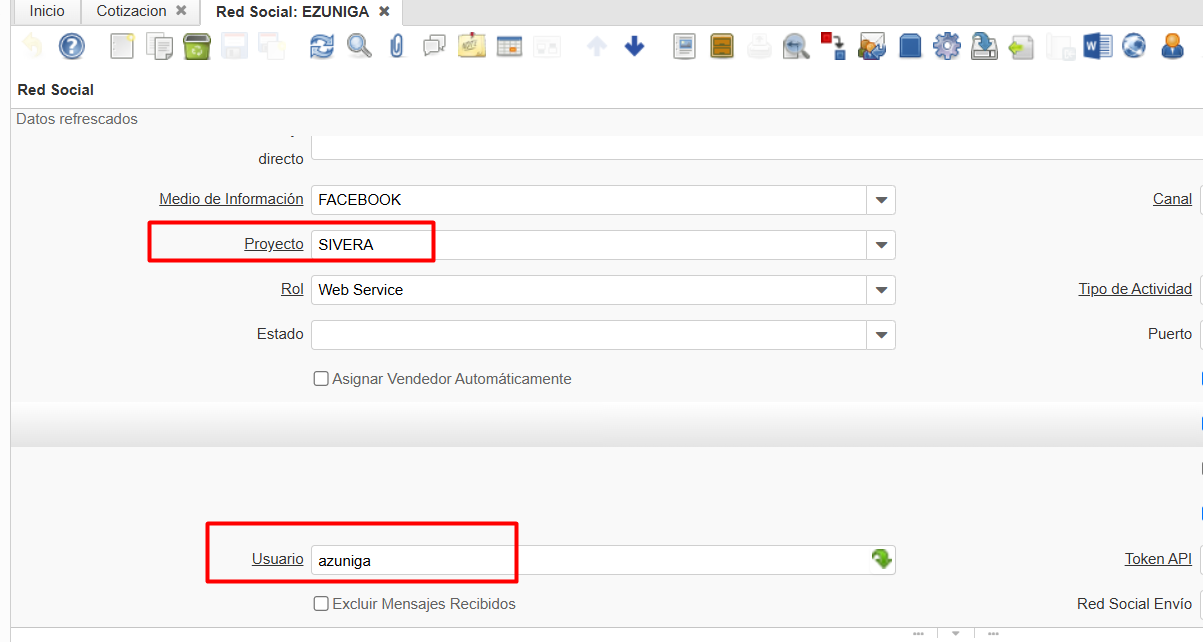
Task: Open process menu with the gear icon
Action: pyautogui.click(x=946, y=46)
